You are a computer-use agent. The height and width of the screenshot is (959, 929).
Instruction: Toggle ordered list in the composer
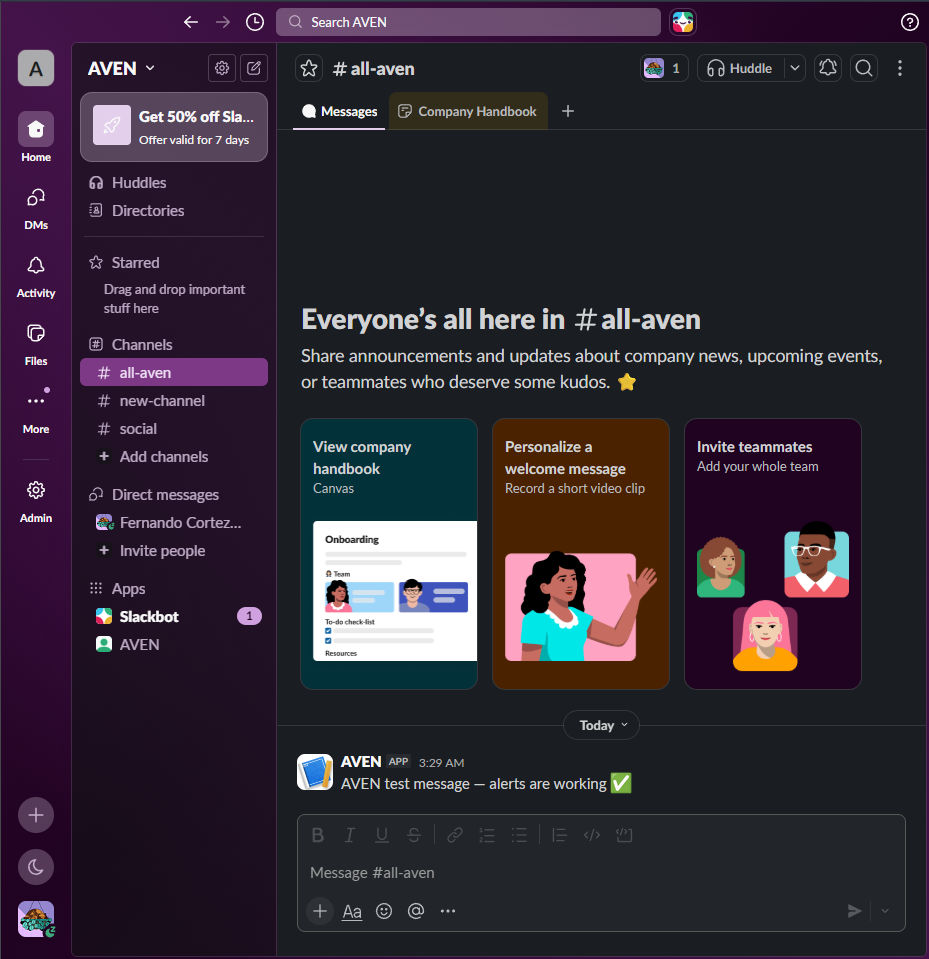tap(487, 835)
